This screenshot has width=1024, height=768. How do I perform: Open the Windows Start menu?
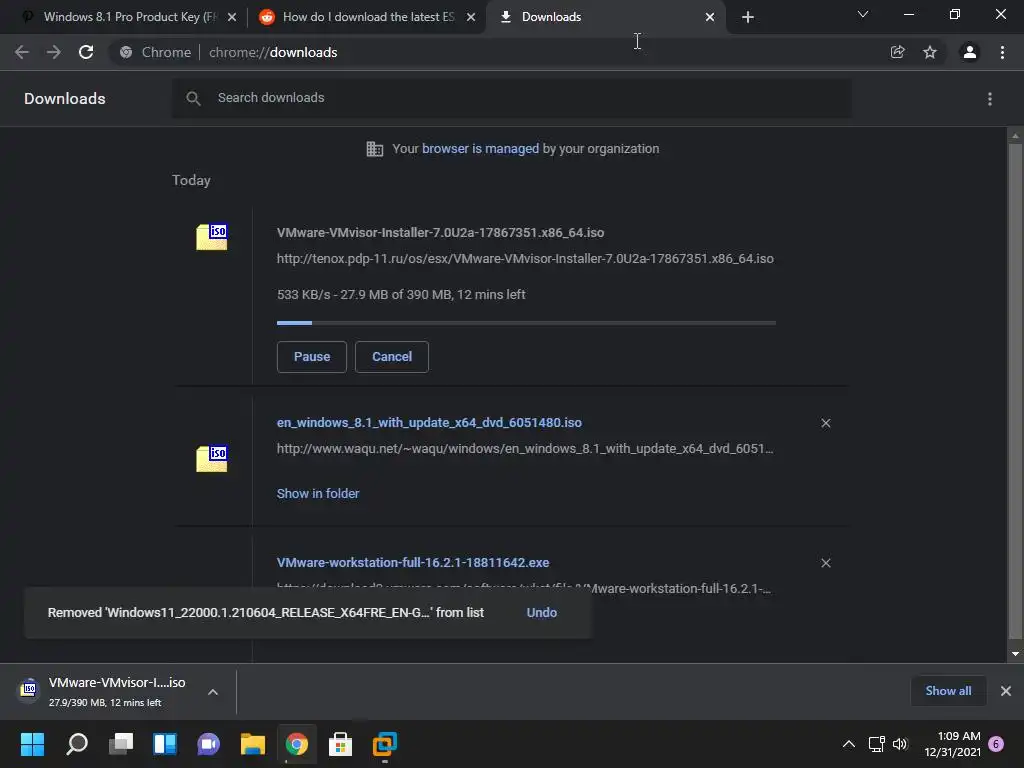tap(32, 744)
